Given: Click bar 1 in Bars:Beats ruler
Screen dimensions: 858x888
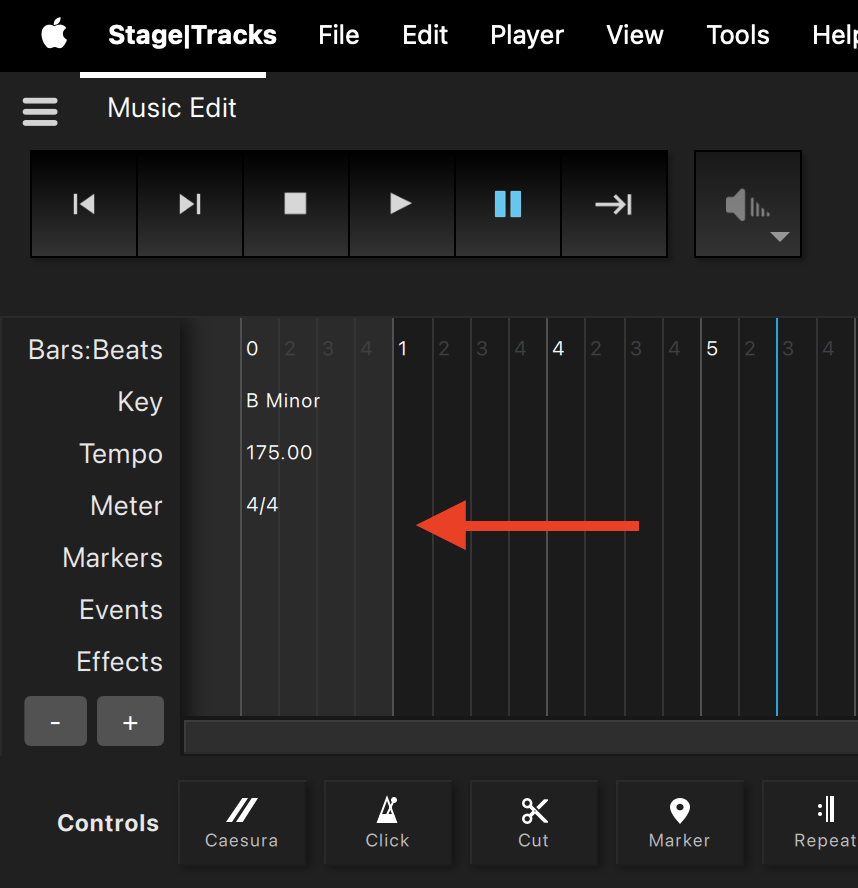Looking at the screenshot, I should 402,348.
